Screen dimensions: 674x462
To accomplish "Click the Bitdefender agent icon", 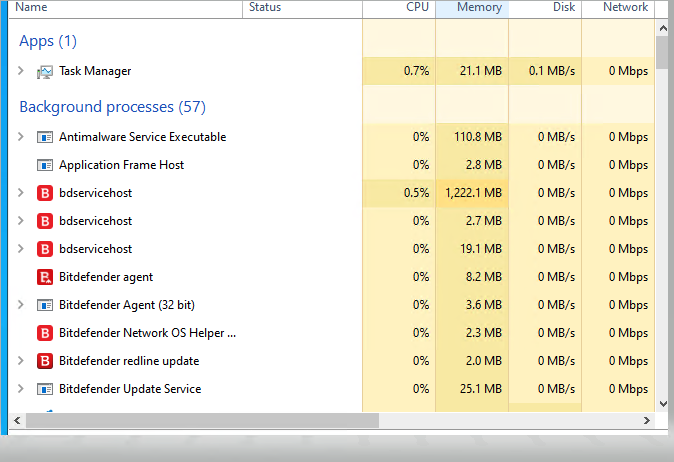I will point(45,277).
